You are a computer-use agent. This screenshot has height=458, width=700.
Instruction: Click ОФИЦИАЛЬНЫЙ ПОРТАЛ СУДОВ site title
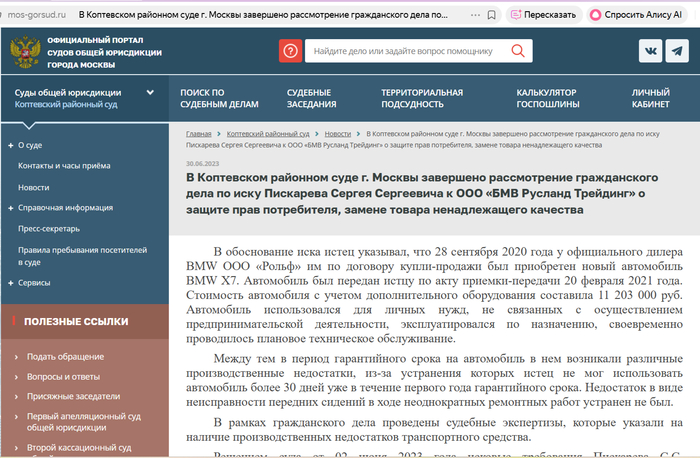tap(104, 52)
